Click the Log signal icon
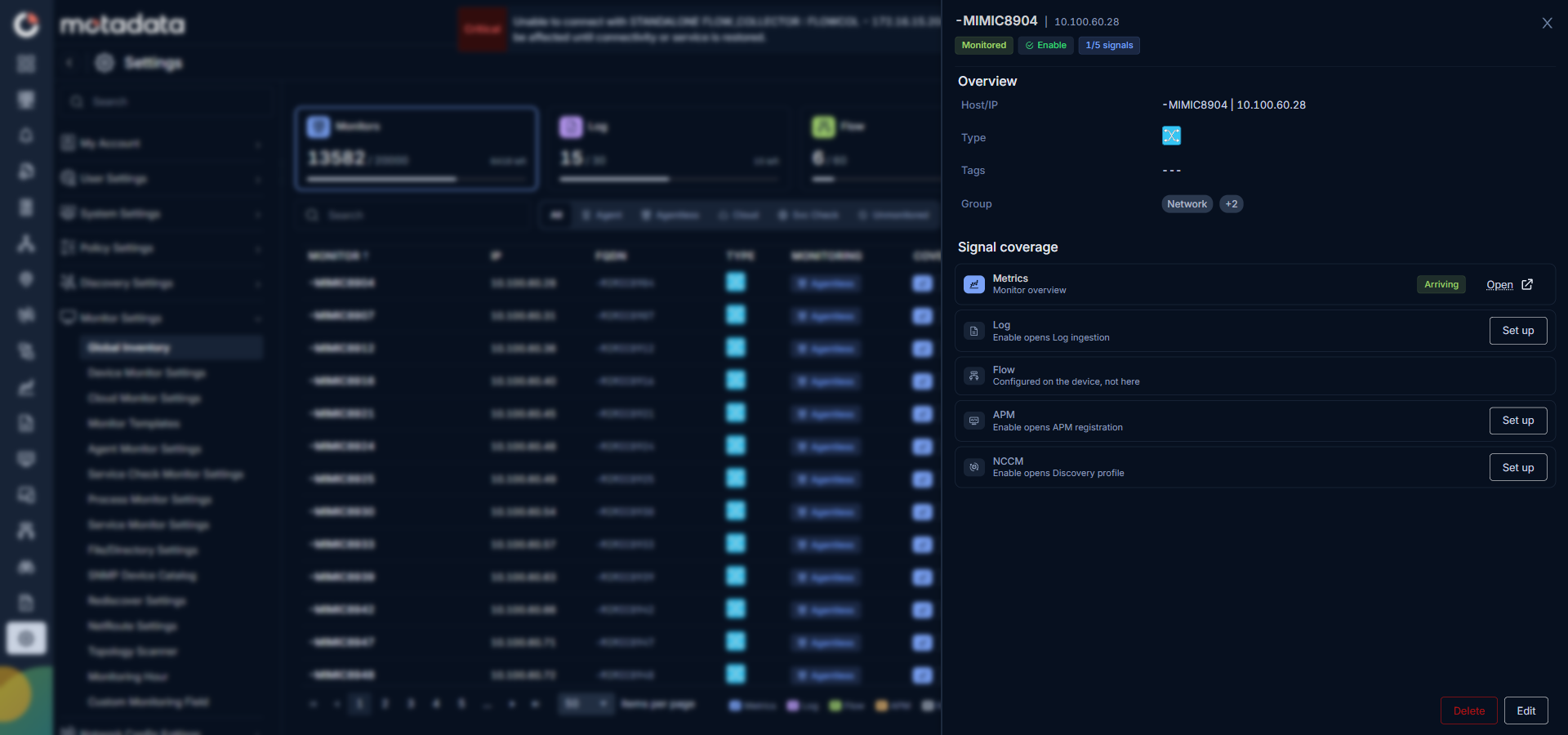1568x735 pixels. point(973,331)
